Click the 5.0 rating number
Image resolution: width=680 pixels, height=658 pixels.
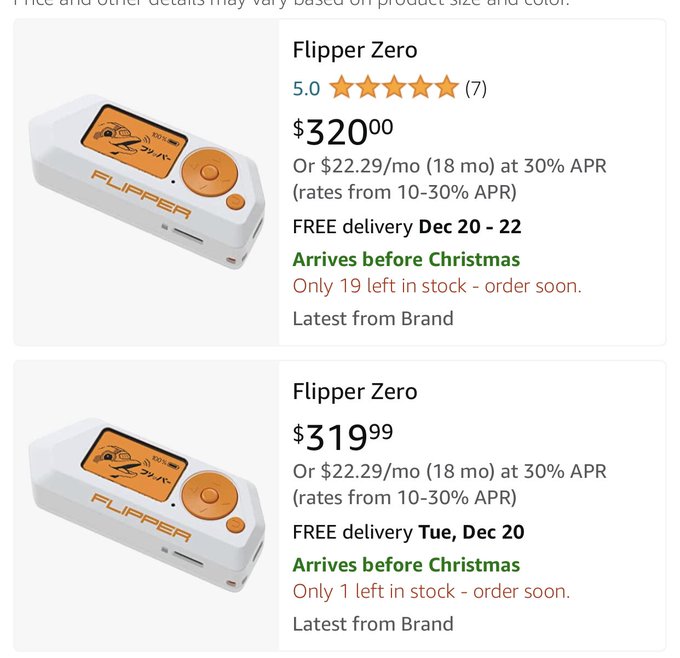click(306, 88)
